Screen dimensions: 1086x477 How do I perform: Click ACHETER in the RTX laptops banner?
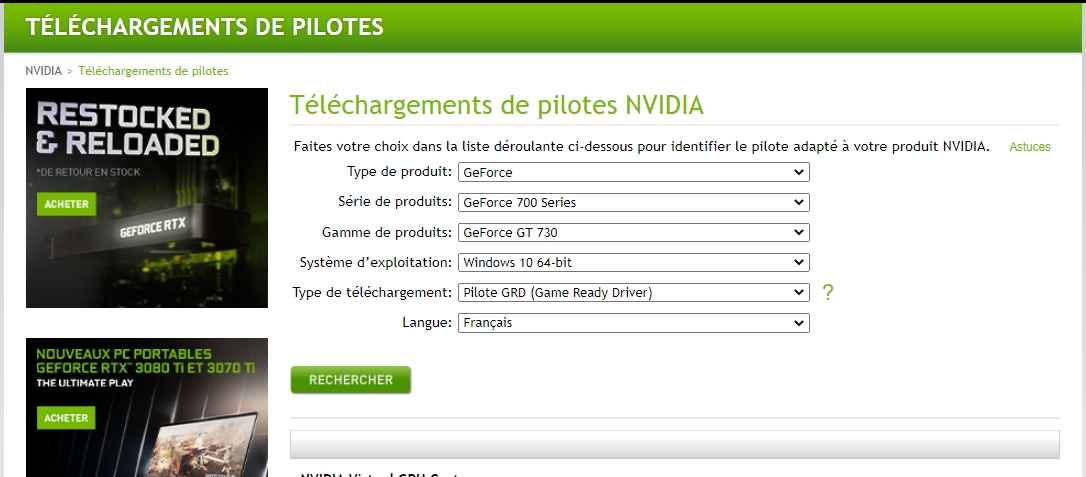click(x=67, y=418)
